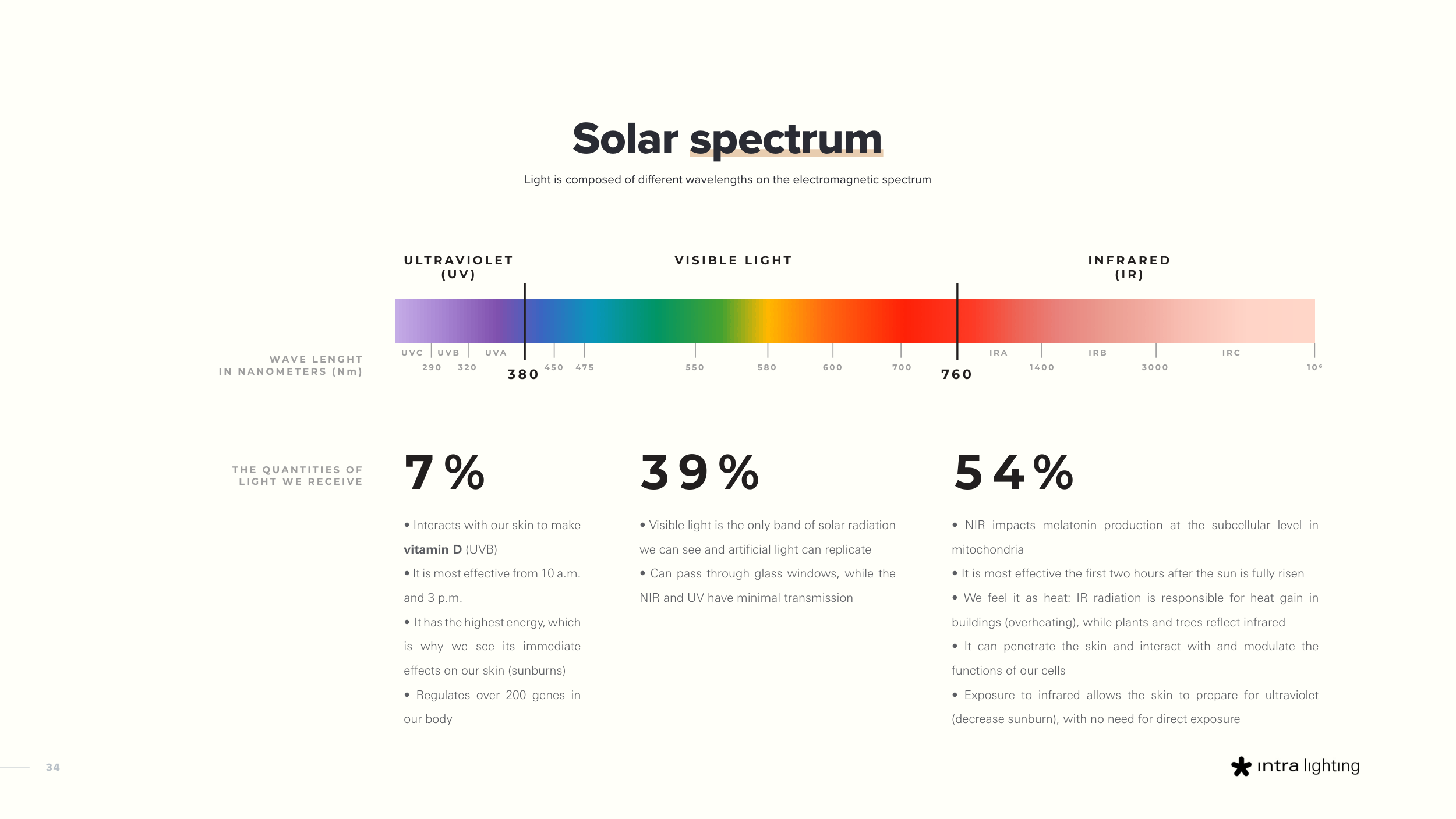
Task: Click the 380 nanometer boundary marker
Action: [x=523, y=374]
